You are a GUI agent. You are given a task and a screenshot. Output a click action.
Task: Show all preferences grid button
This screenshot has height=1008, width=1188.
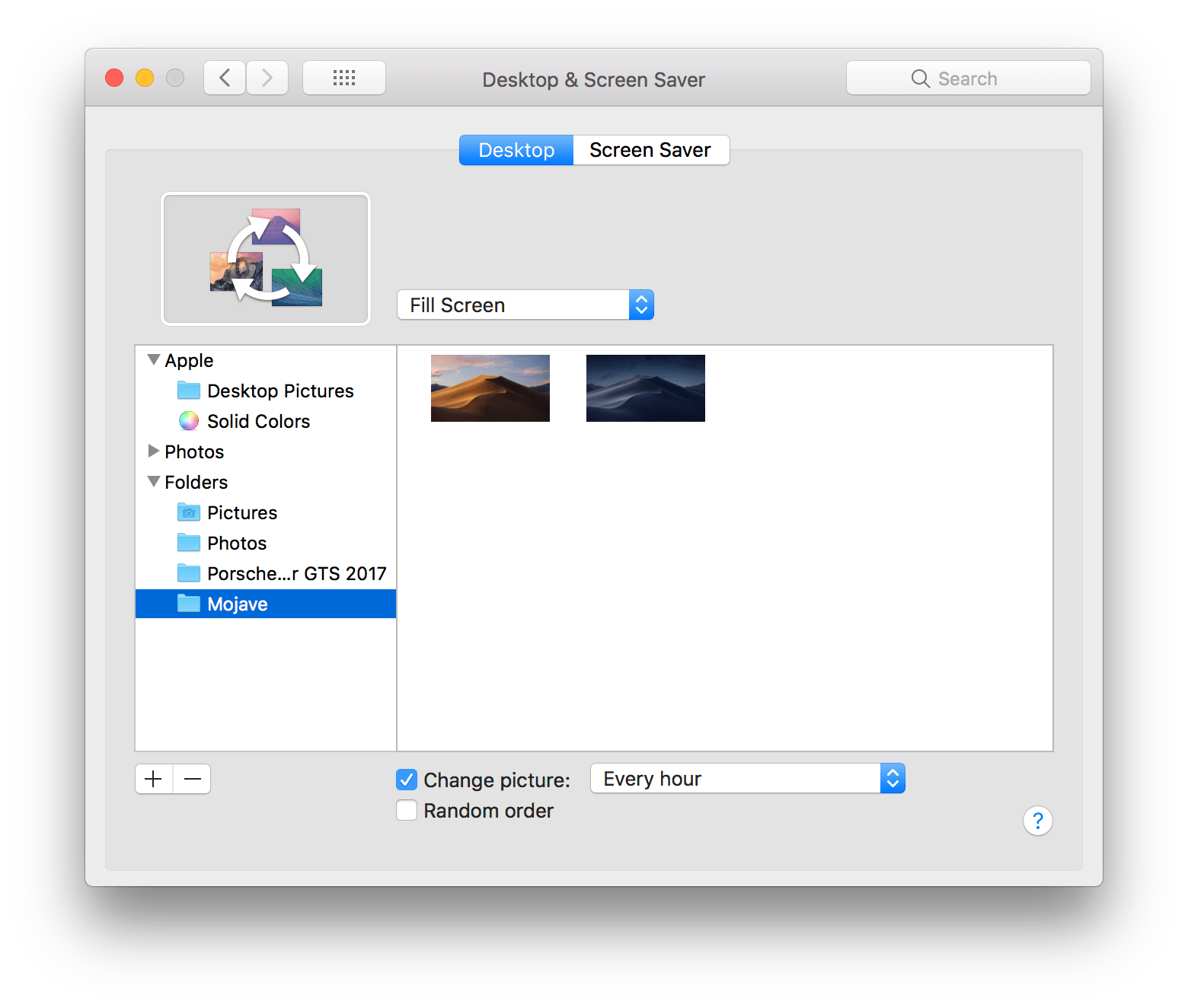pyautogui.click(x=344, y=78)
